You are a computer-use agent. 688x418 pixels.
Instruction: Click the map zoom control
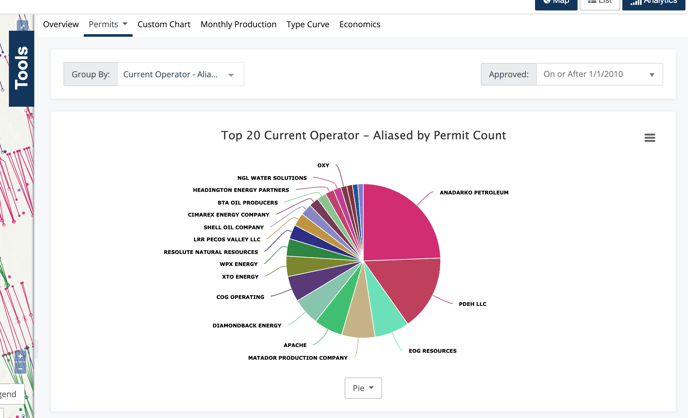(x=21, y=362)
